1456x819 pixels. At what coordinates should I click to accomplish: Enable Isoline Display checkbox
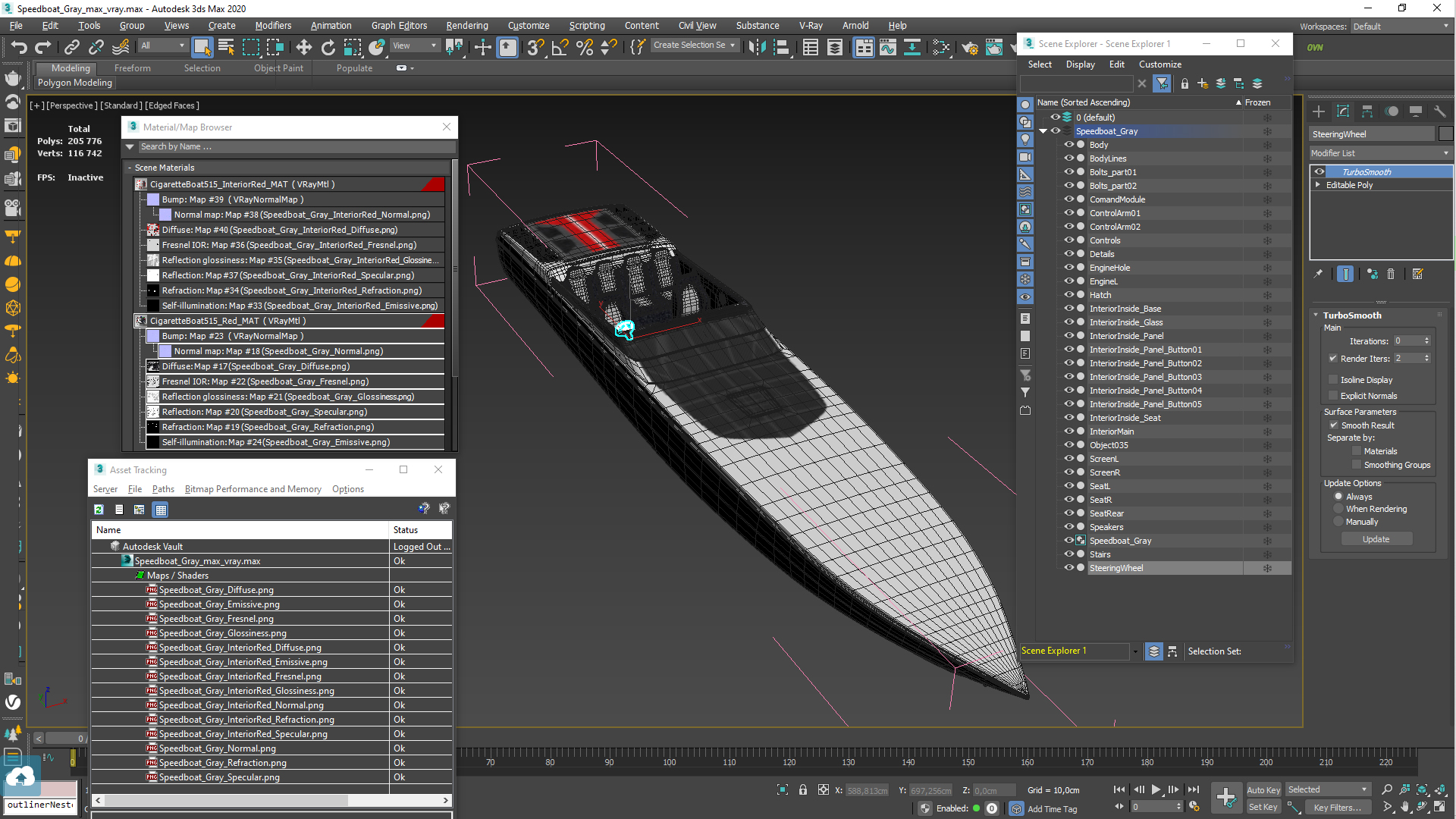tap(1332, 379)
